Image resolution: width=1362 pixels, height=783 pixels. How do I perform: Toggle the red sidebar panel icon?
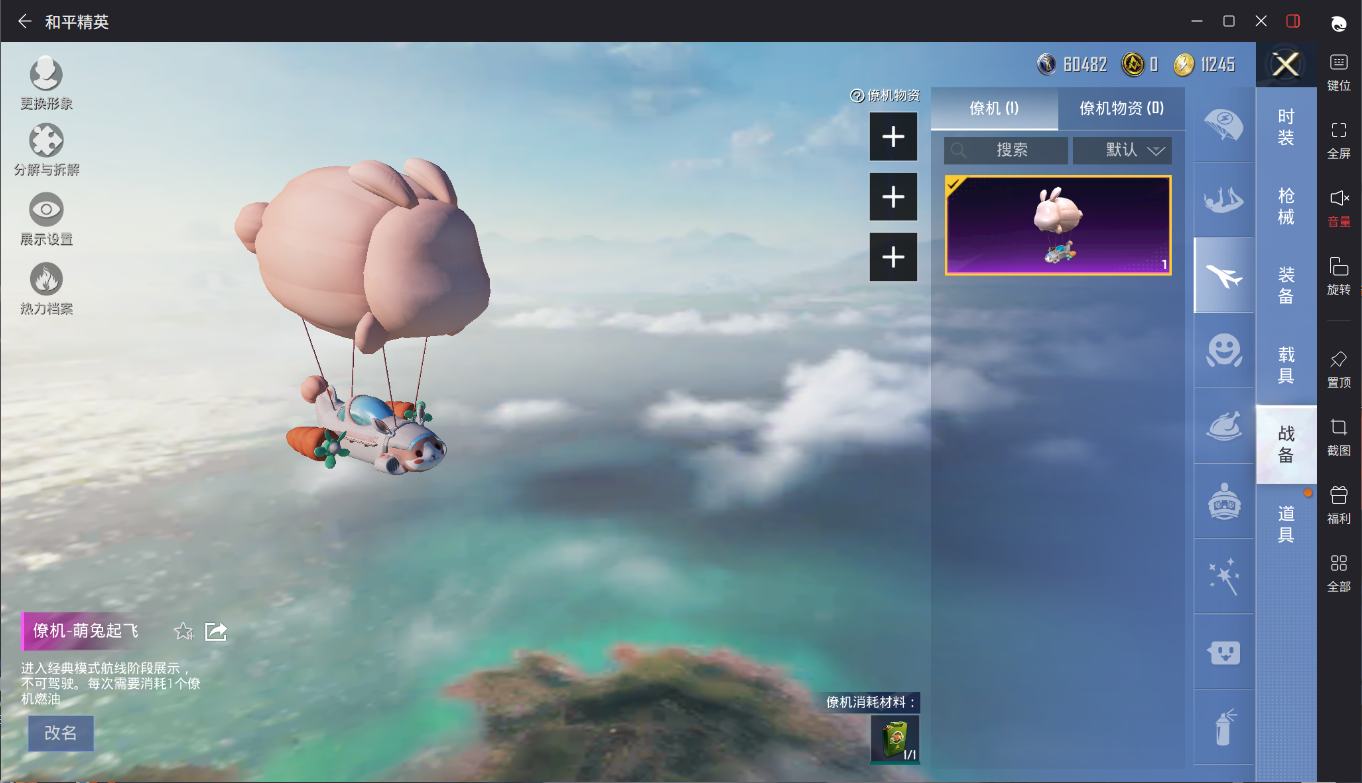[x=1293, y=21]
